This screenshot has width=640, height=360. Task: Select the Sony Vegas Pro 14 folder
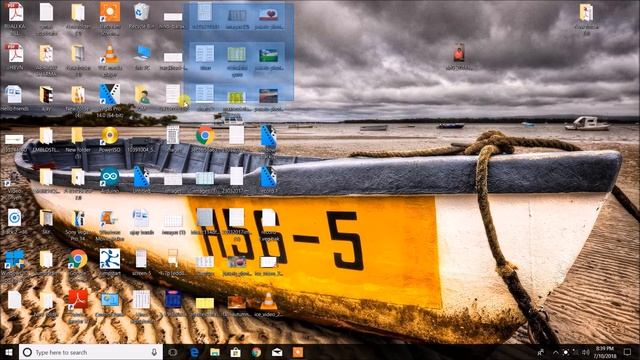coord(78,224)
